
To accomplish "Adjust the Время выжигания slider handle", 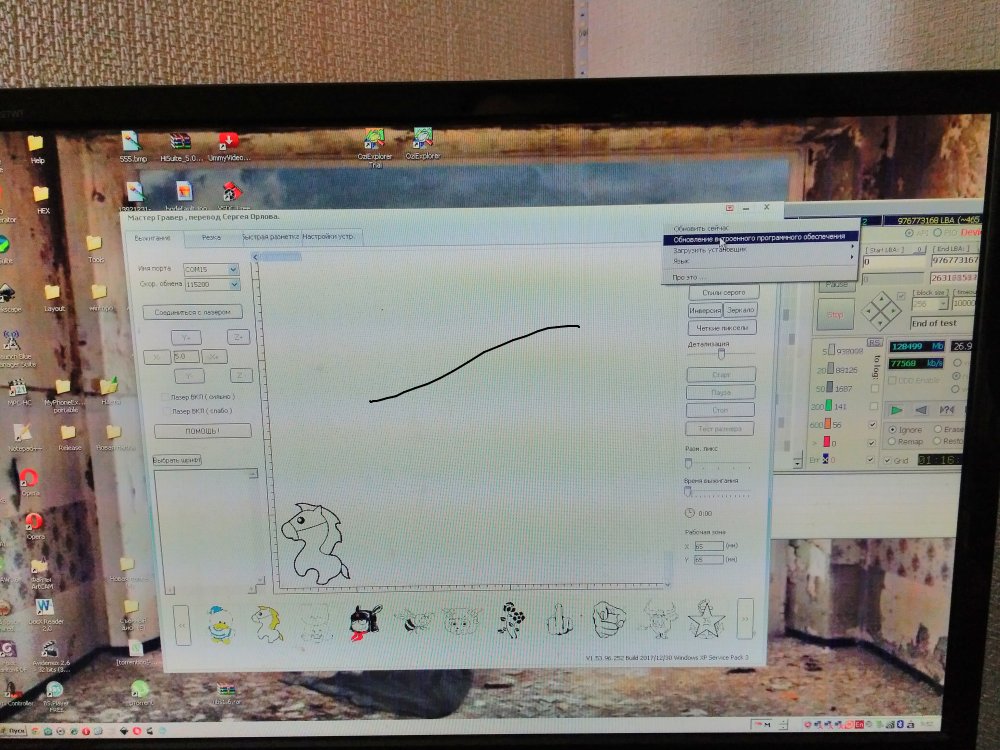I will (688, 492).
